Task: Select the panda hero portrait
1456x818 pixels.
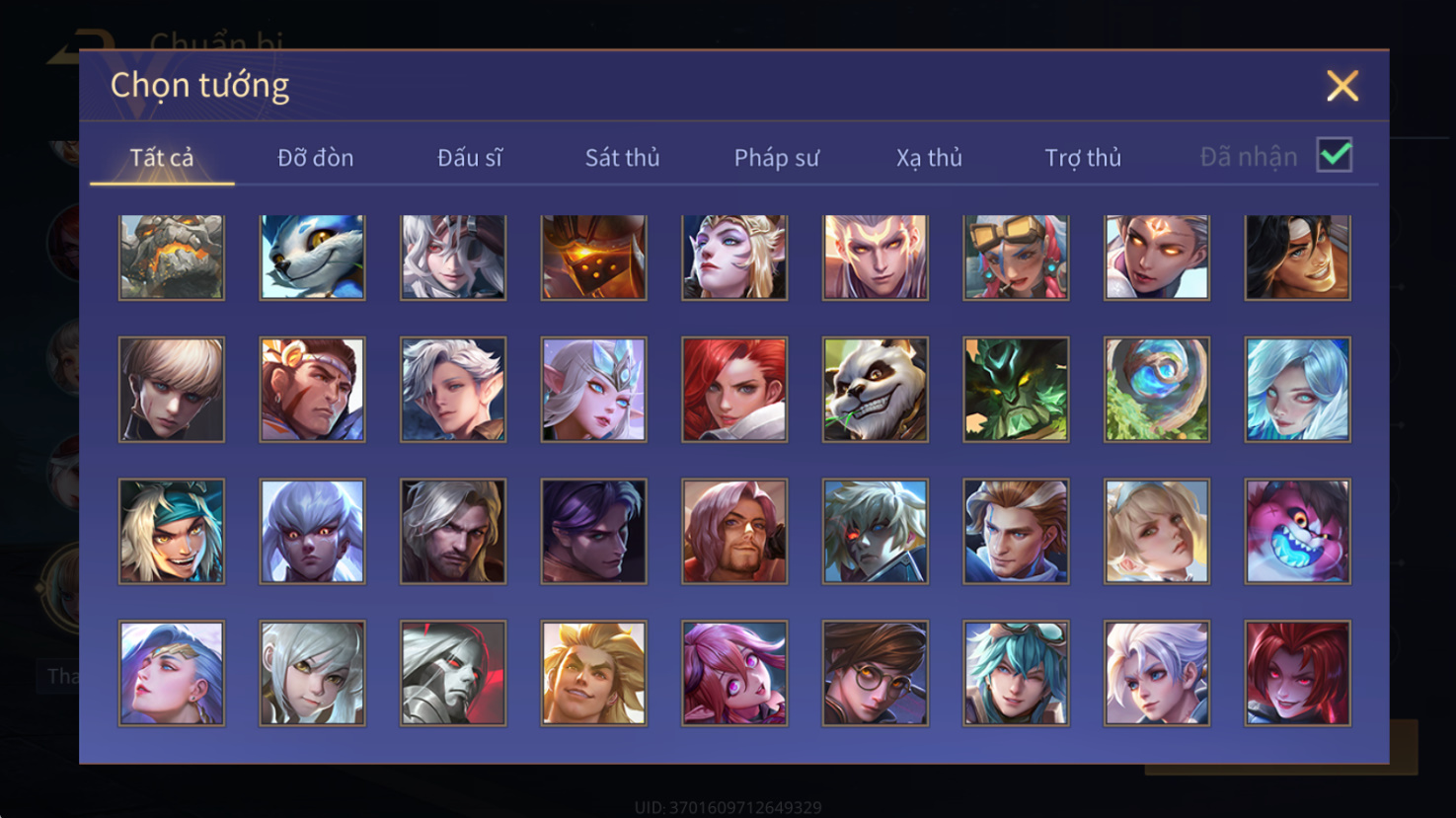Action: (876, 390)
